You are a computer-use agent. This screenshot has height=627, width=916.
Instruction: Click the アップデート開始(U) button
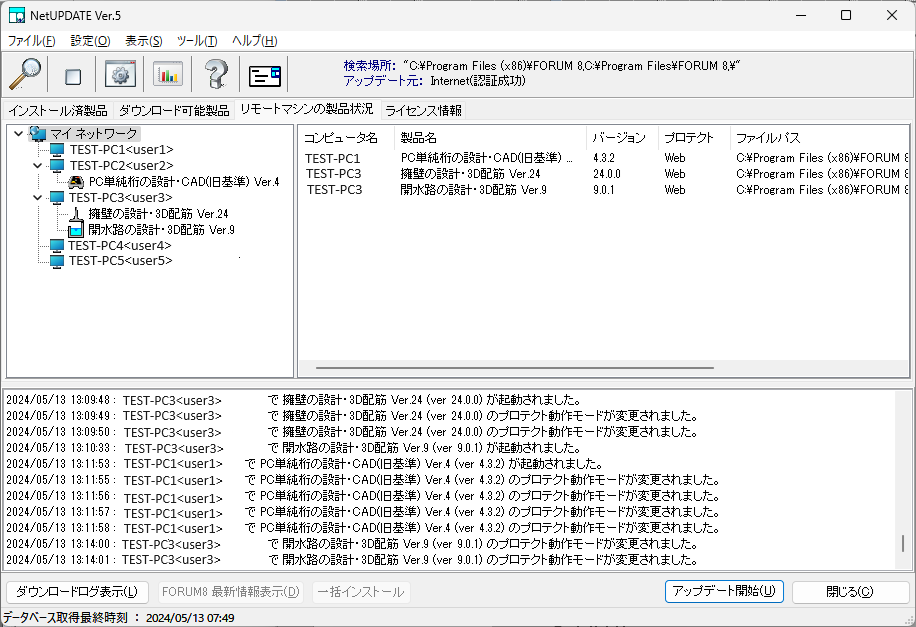[x=724, y=591]
